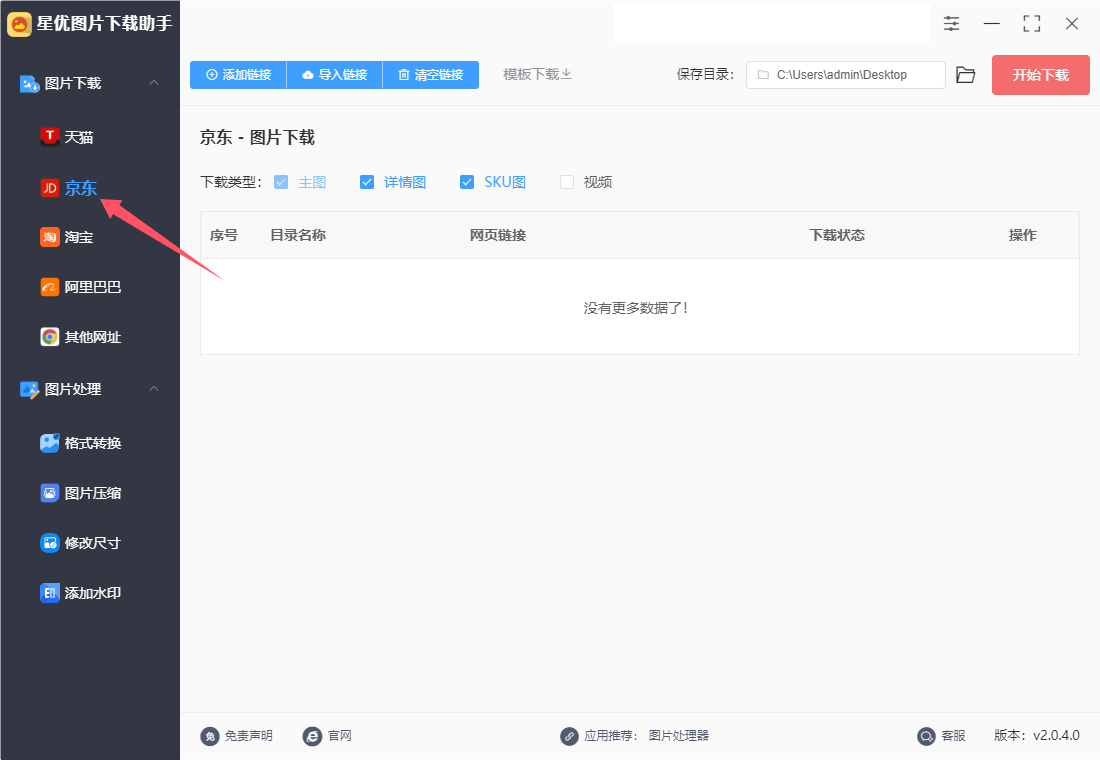Minimize the window with the dash icon
The width and height of the screenshot is (1100, 760).
(x=991, y=24)
